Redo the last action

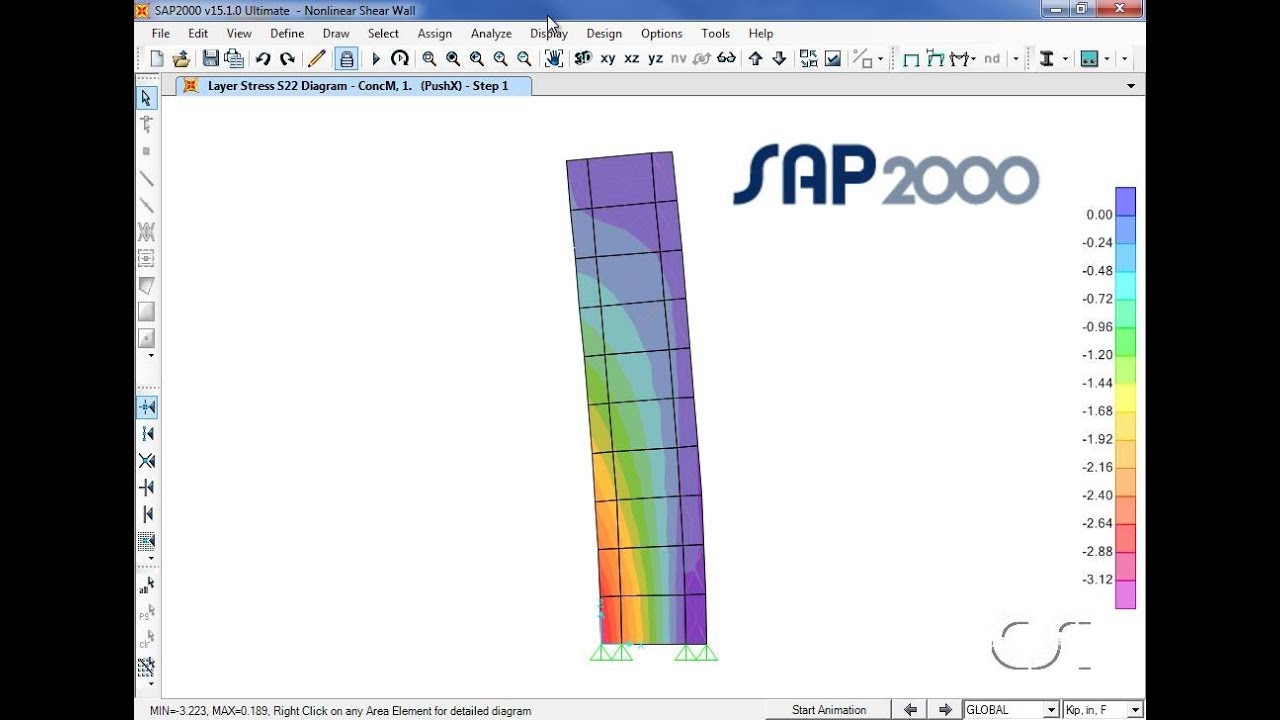288,59
